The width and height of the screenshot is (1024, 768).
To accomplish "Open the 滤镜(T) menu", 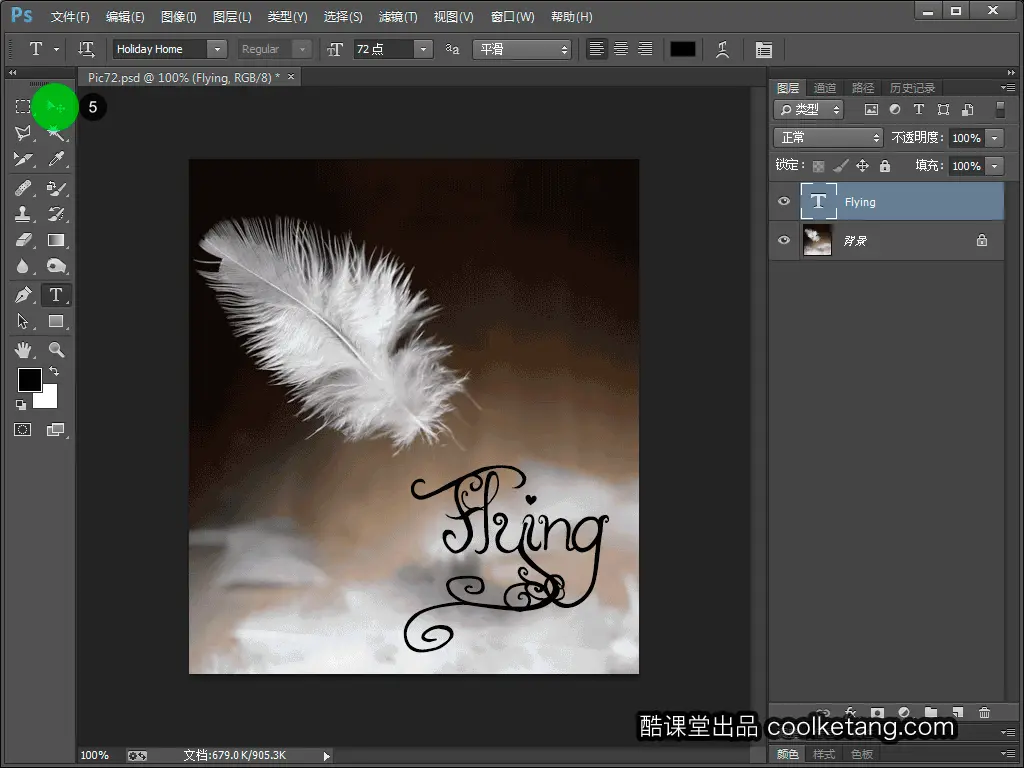I will point(398,16).
